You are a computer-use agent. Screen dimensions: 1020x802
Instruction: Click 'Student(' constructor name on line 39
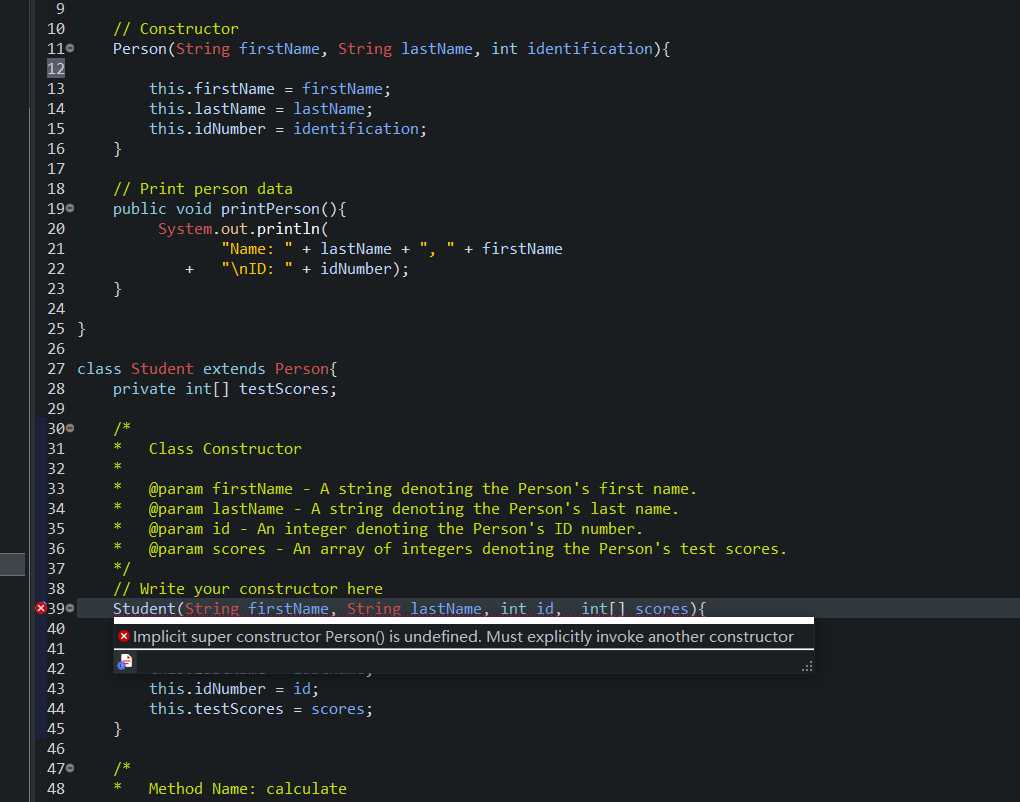point(148,609)
